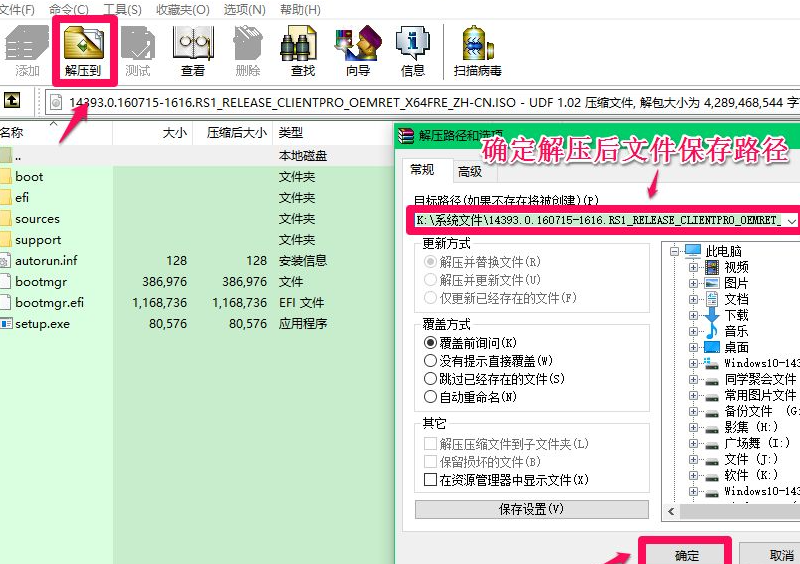Select 没有提示直接覆盖 overwrite option

pyautogui.click(x=431, y=360)
